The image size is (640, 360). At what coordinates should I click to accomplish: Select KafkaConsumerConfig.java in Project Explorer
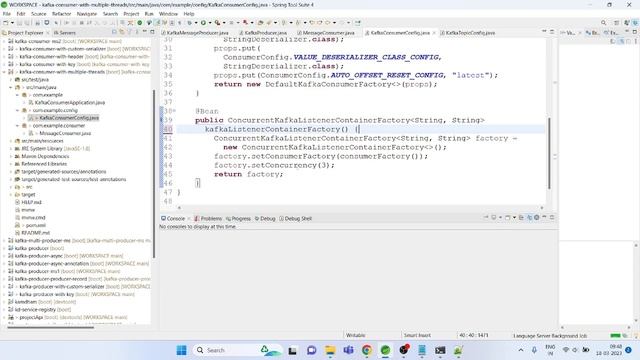pos(69,118)
